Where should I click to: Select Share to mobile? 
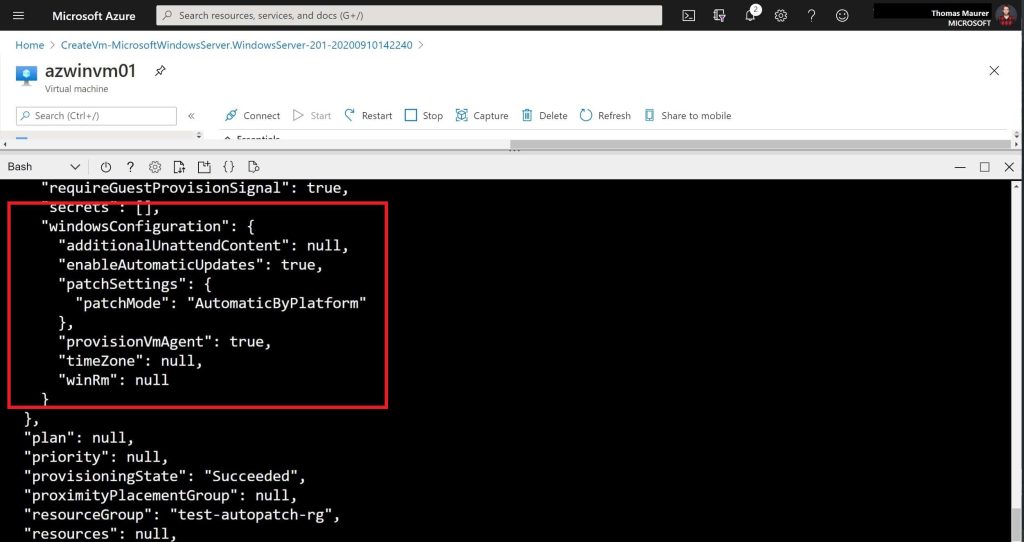(688, 116)
